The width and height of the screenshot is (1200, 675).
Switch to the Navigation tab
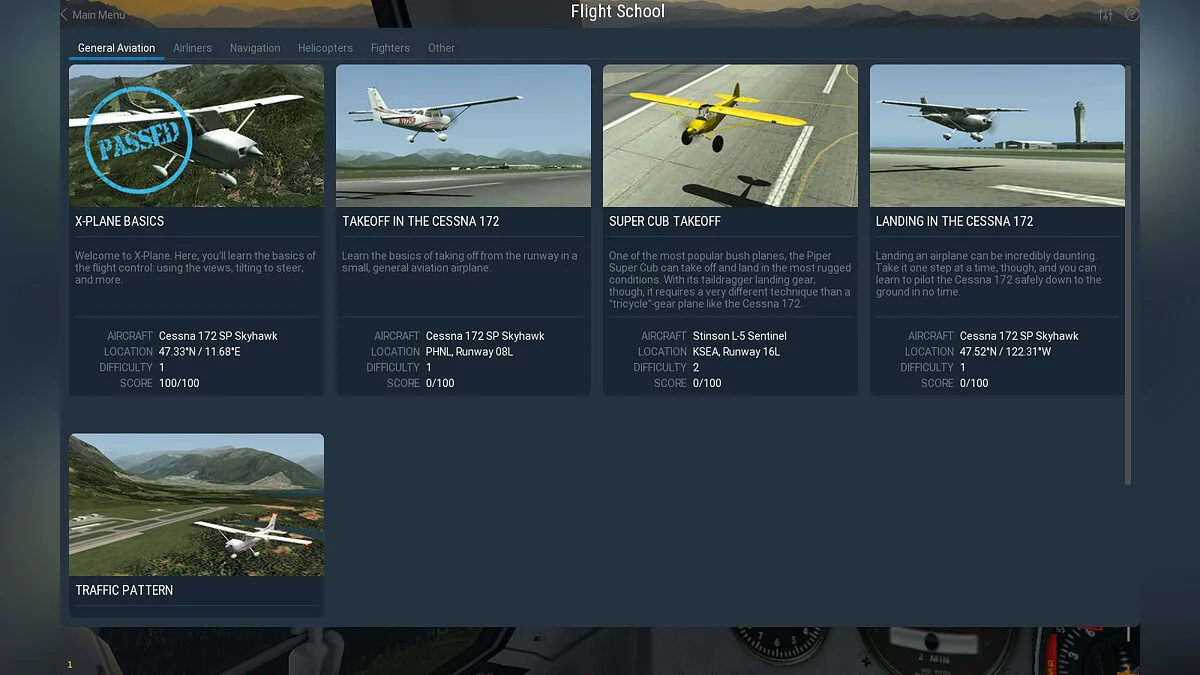pyautogui.click(x=255, y=48)
